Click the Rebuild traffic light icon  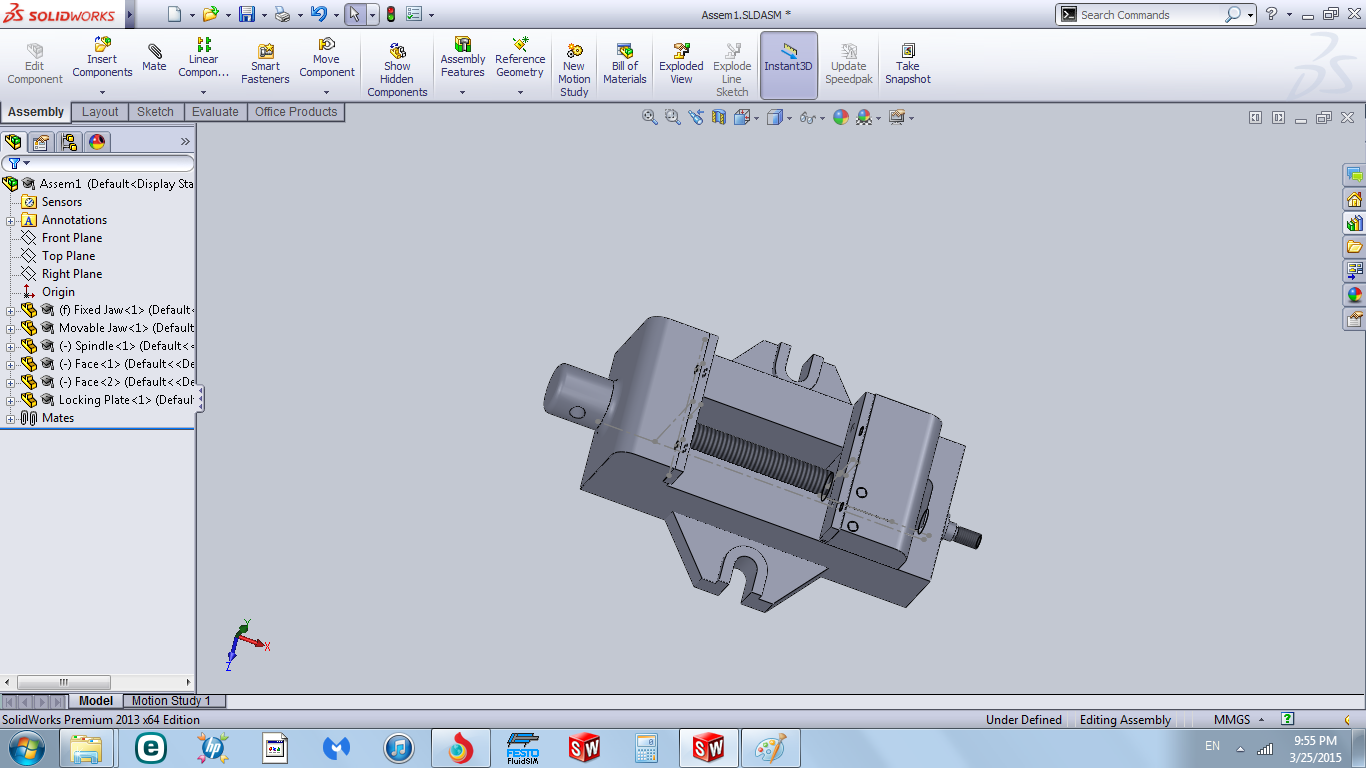click(x=390, y=14)
